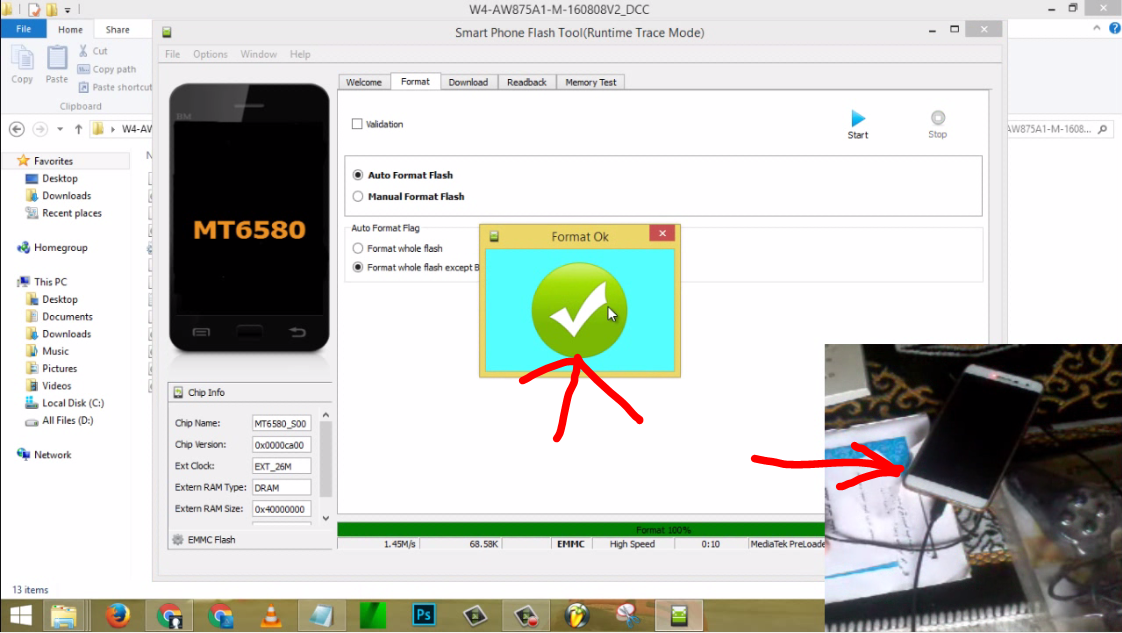Select Format whole flash except Bootloader option
Screen dimensions: 1122x633
[358, 267]
